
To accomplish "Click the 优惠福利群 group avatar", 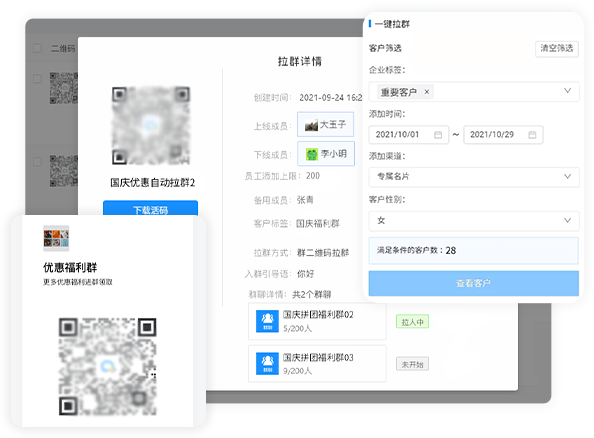I will 56,238.
